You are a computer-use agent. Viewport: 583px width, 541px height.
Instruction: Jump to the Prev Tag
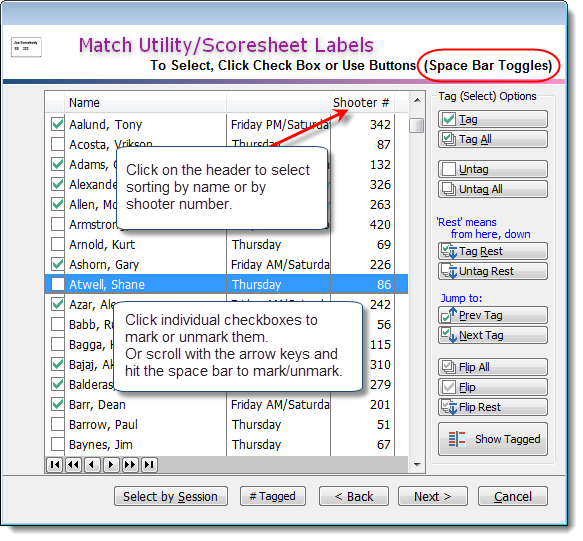(492, 315)
